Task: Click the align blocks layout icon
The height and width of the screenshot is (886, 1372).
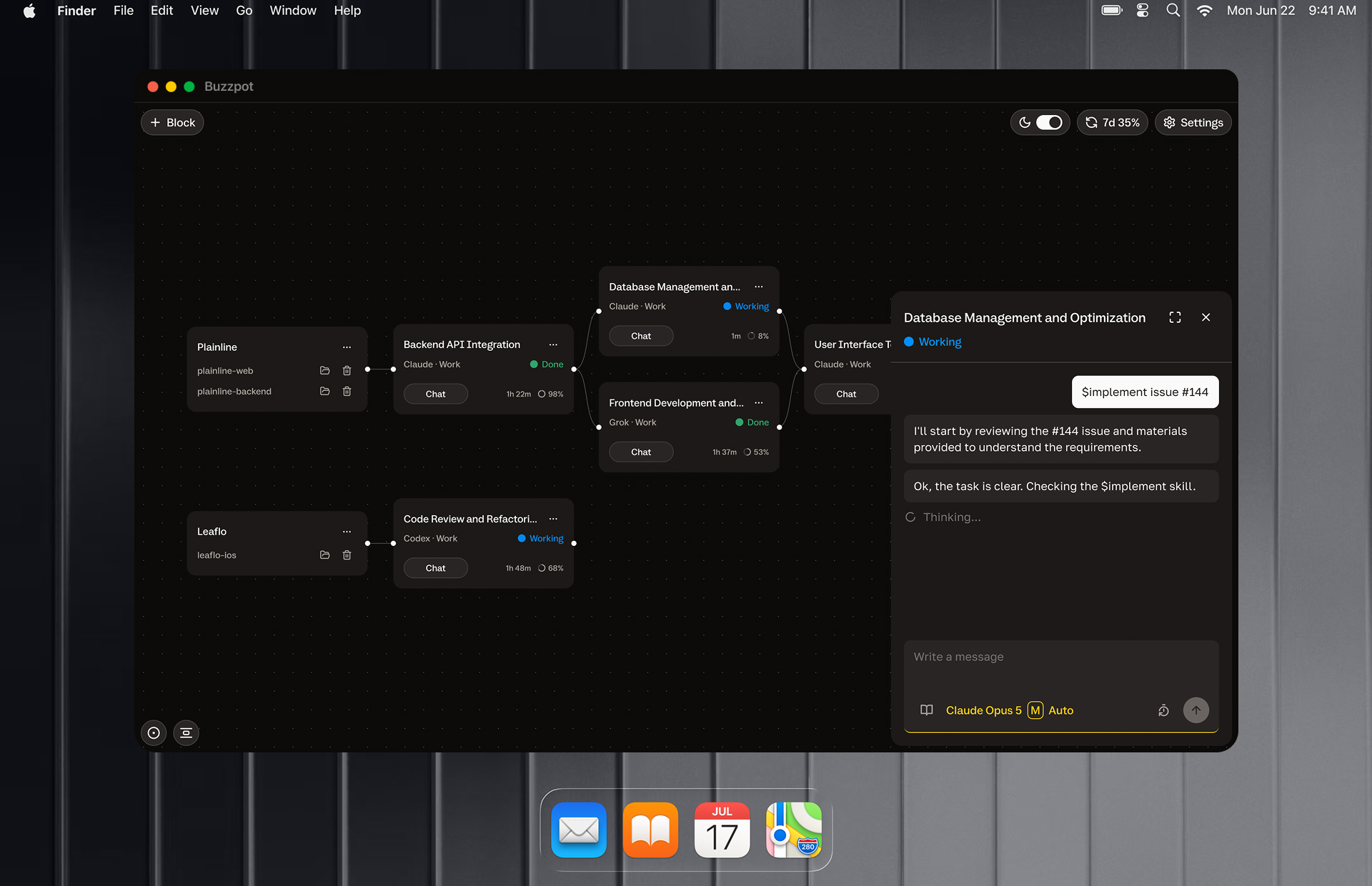Action: coord(186,733)
